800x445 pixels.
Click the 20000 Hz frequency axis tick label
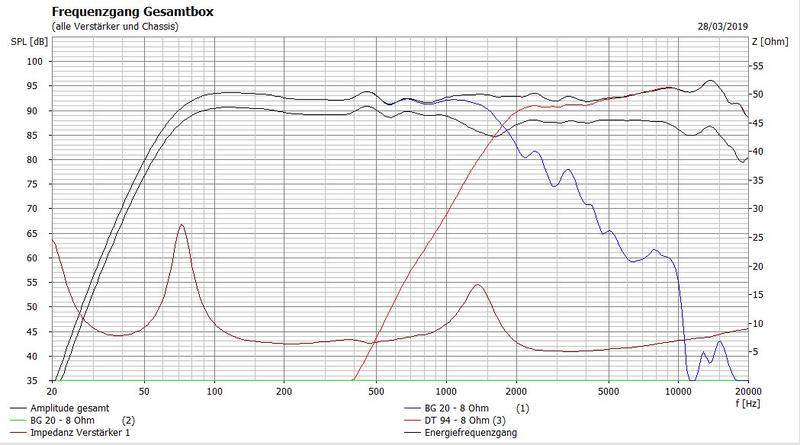click(x=748, y=391)
